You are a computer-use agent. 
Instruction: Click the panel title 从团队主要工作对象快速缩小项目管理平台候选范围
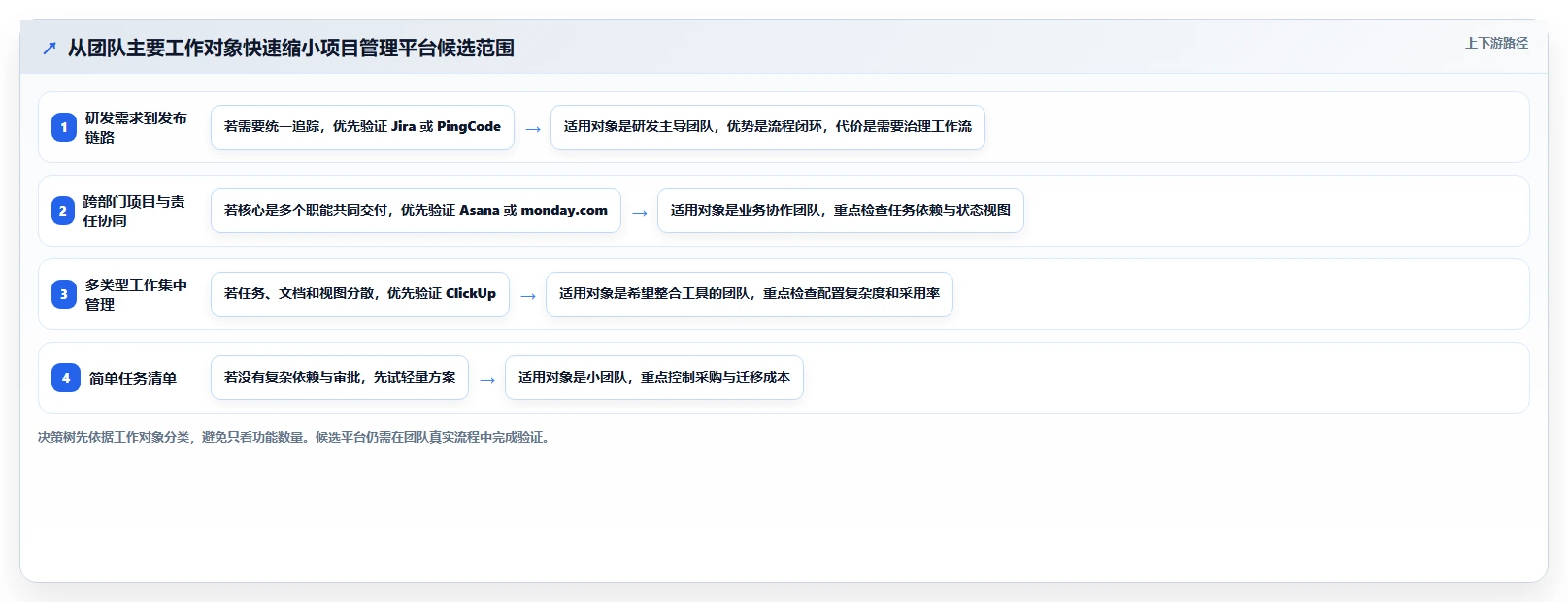click(290, 48)
